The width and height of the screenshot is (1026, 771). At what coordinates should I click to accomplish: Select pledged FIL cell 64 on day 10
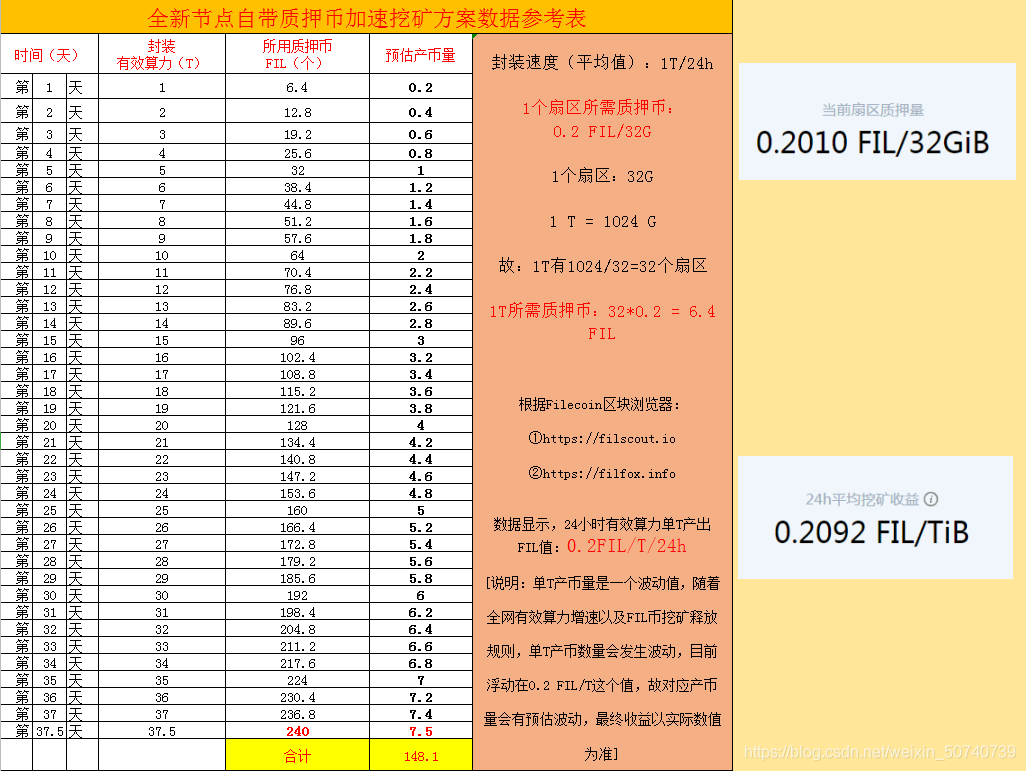[x=297, y=255]
